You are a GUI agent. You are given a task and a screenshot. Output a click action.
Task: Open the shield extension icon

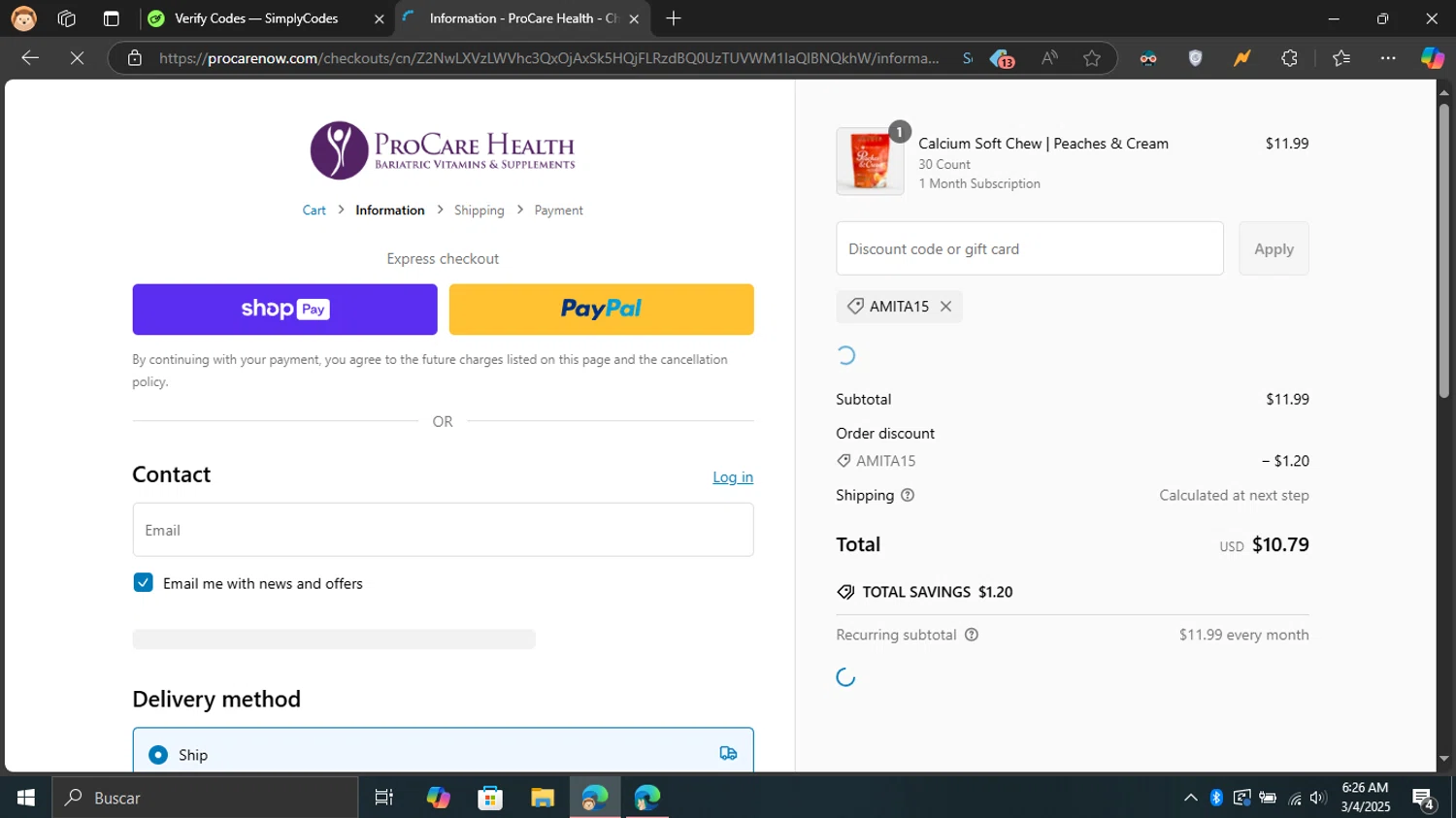[x=1196, y=58]
